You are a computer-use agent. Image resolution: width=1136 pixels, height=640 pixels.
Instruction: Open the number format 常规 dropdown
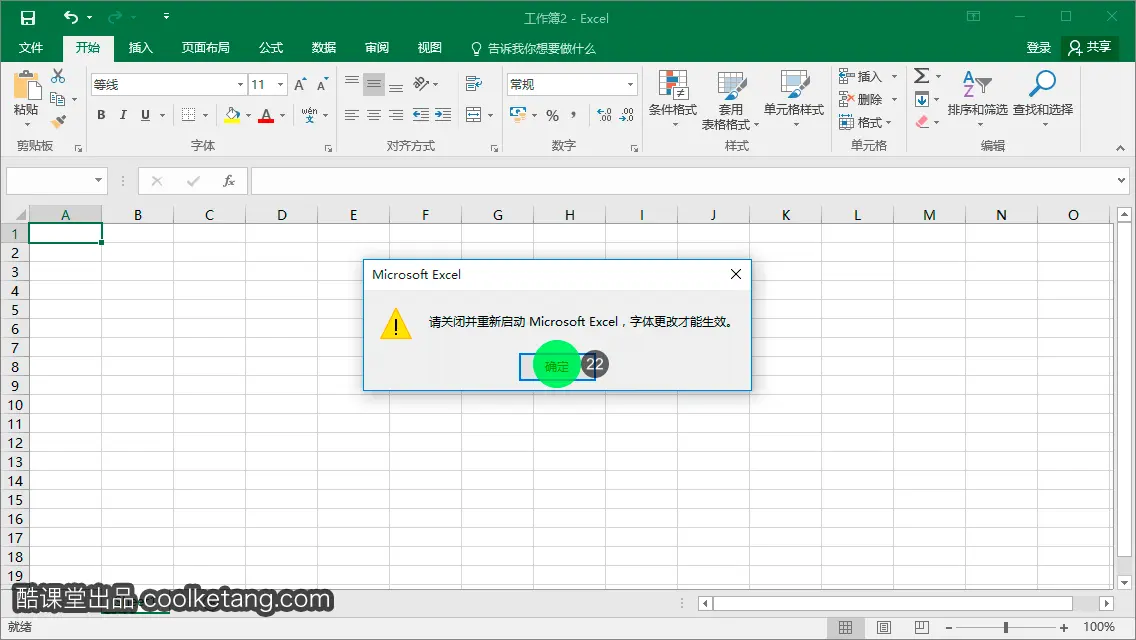(x=630, y=85)
